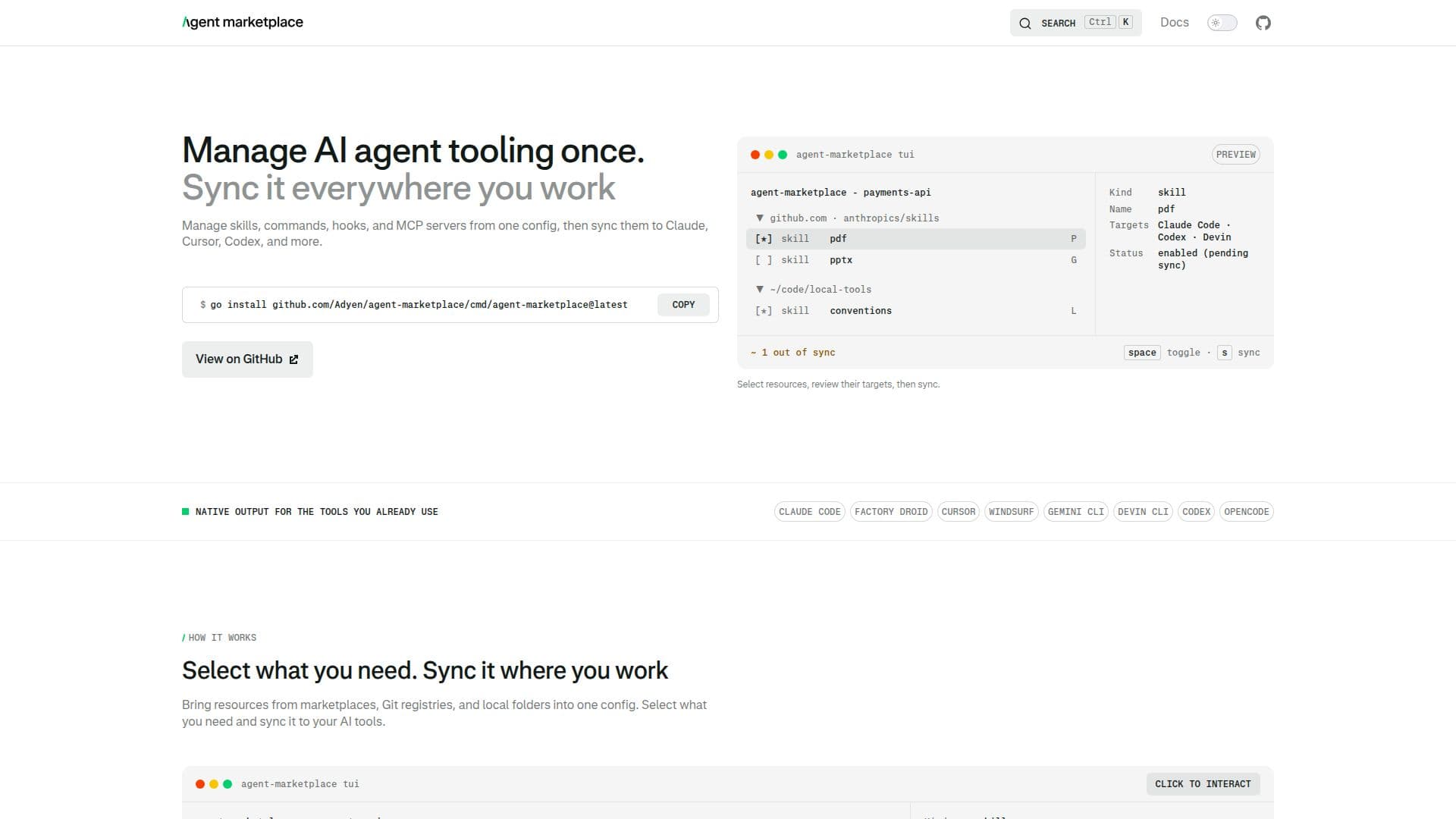1456x819 pixels.
Task: Select the pdf skill row name
Action: point(838,239)
